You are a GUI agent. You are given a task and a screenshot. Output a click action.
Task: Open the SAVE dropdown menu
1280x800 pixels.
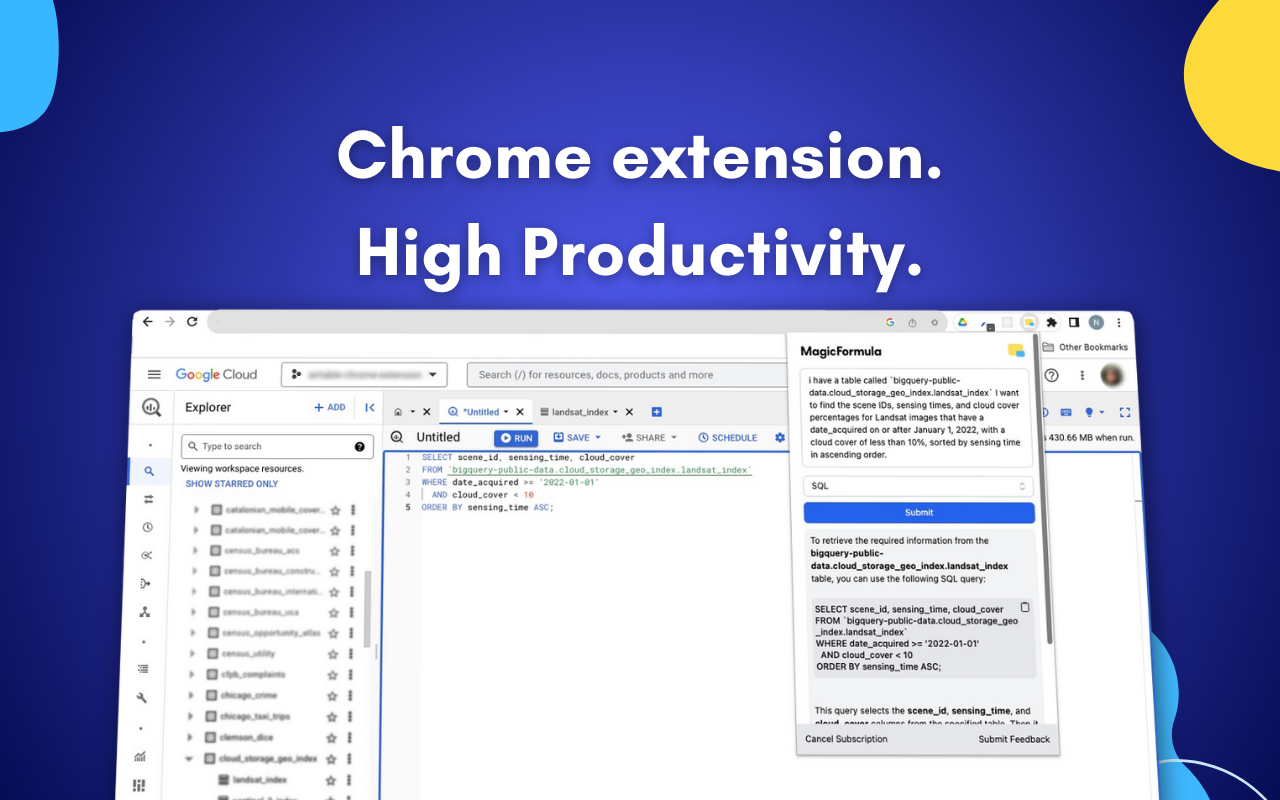point(577,438)
